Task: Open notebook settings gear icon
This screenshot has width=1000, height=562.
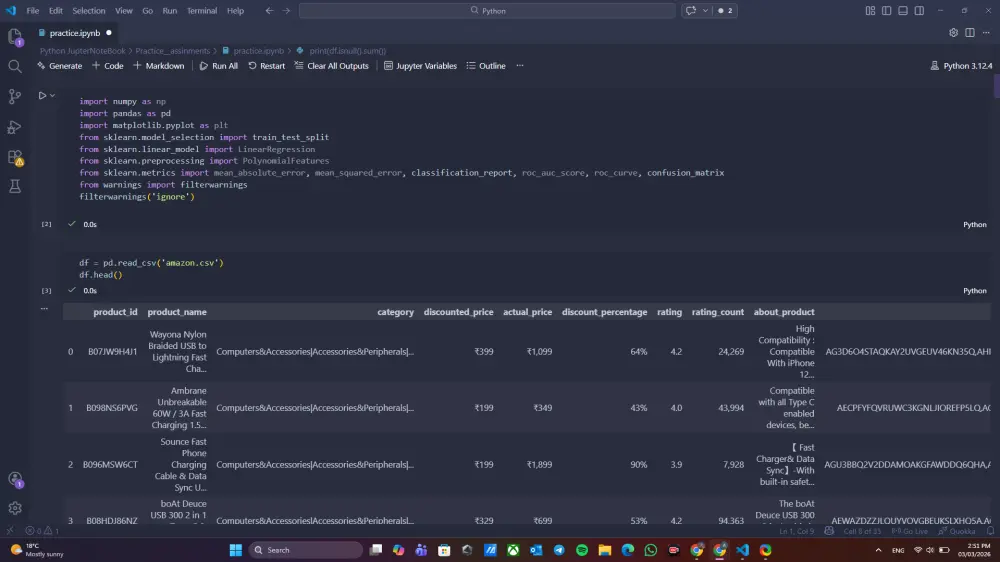Action: click(x=953, y=33)
